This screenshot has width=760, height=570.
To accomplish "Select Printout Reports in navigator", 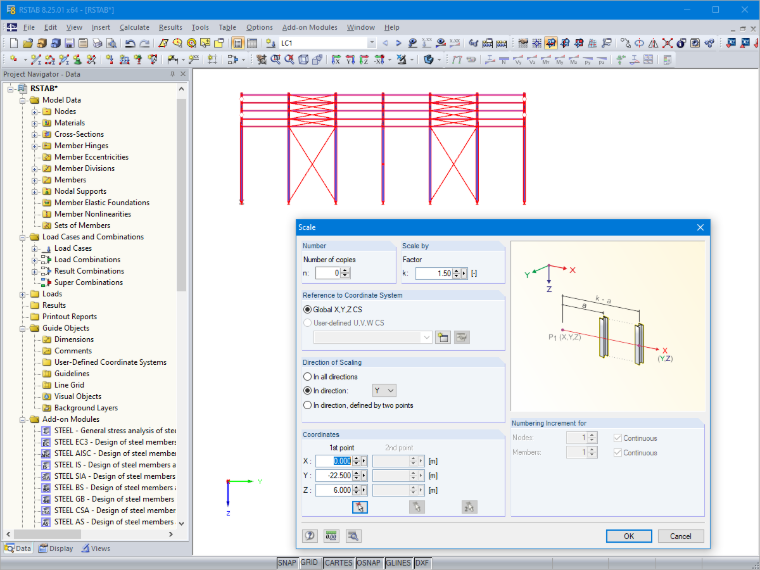I will click(x=69, y=317).
